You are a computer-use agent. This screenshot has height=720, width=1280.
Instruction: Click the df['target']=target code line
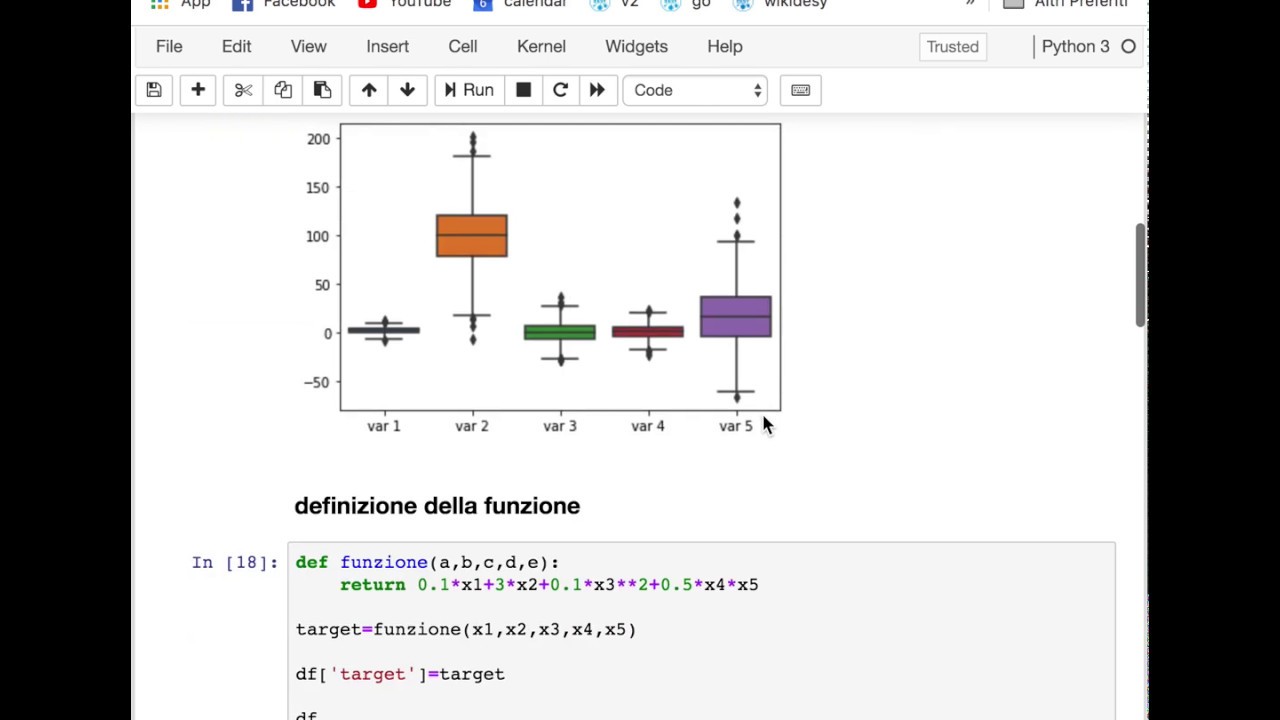coord(400,674)
